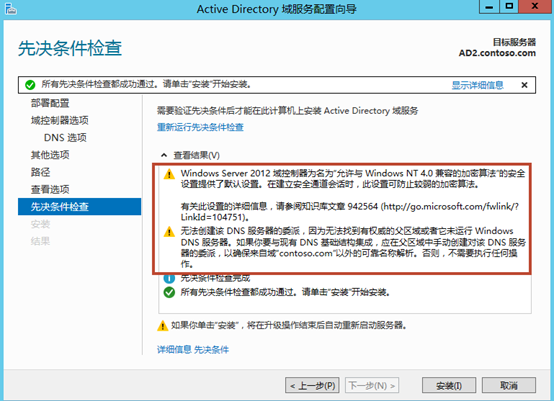Select 域控制器选项 in the left navigation
The width and height of the screenshot is (554, 401).
[x=59, y=120]
